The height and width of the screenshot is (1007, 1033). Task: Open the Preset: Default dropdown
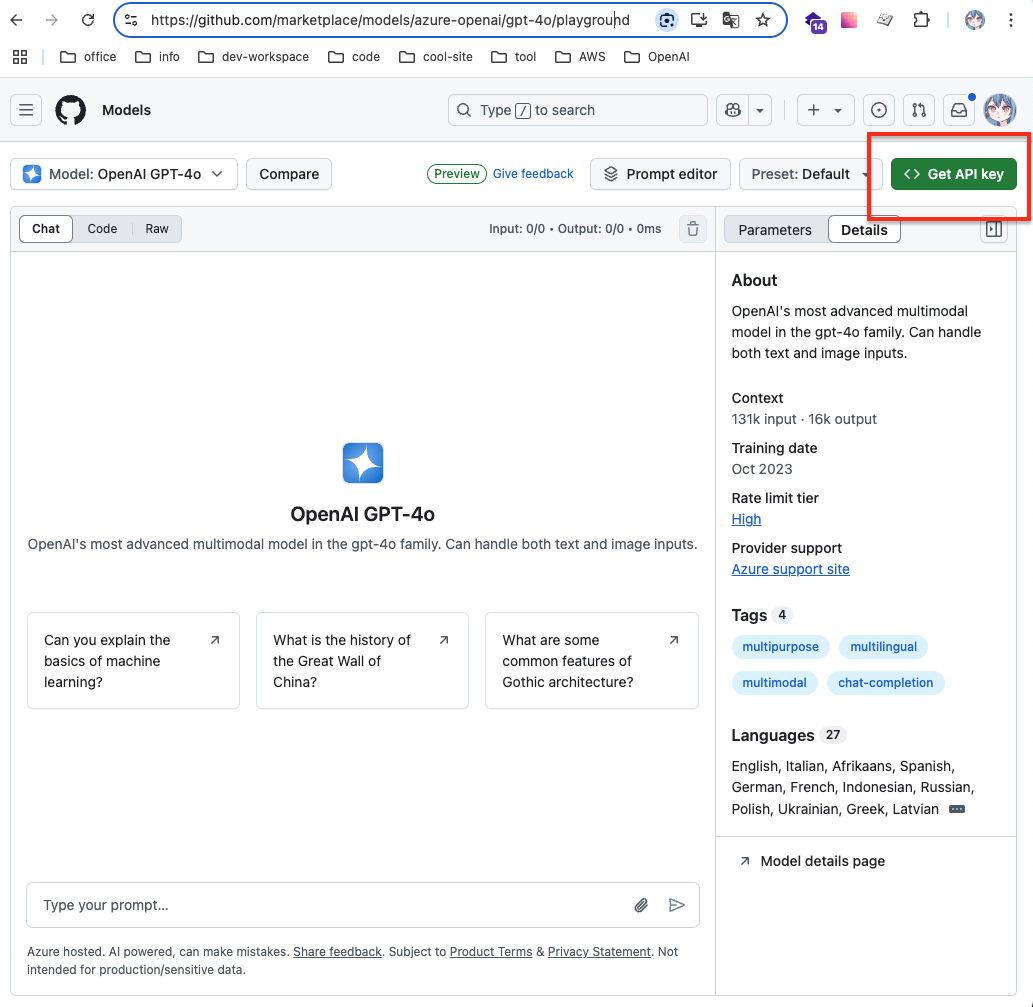pyautogui.click(x=811, y=174)
